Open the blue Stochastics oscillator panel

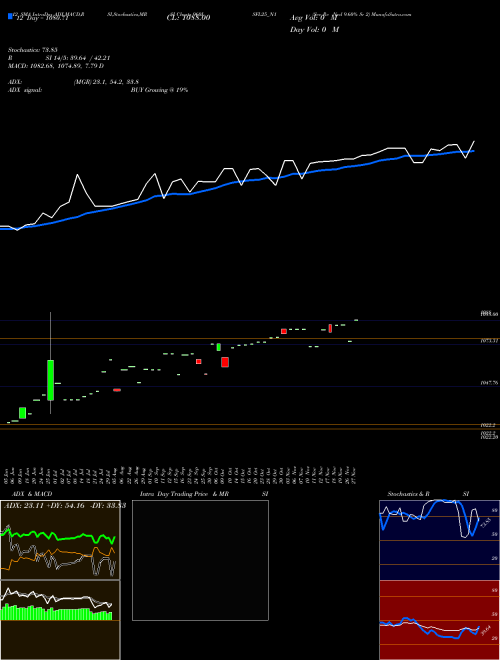(x=439, y=540)
